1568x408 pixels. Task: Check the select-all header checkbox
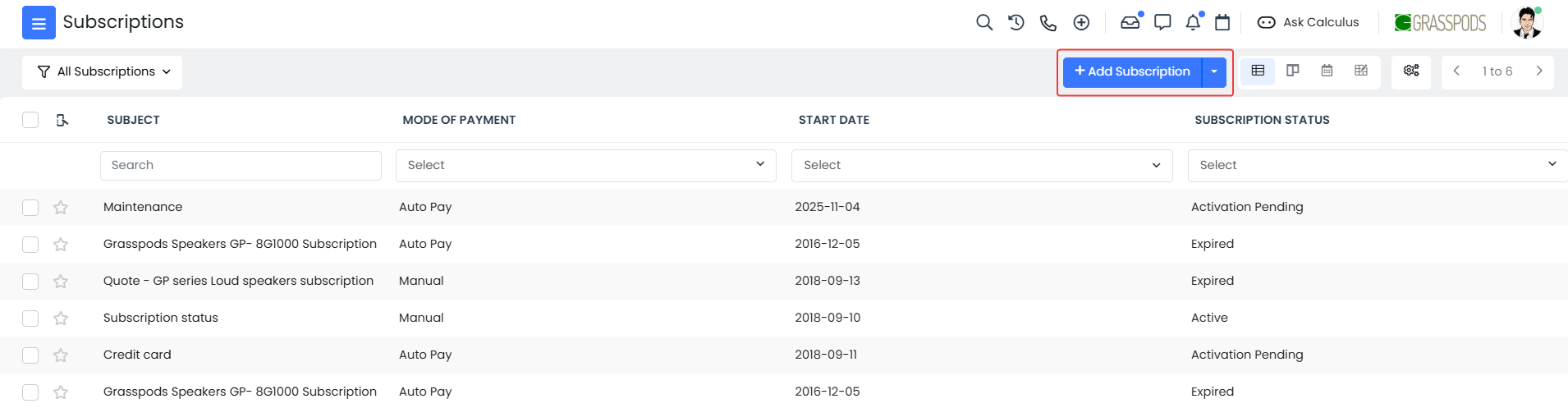click(30, 120)
